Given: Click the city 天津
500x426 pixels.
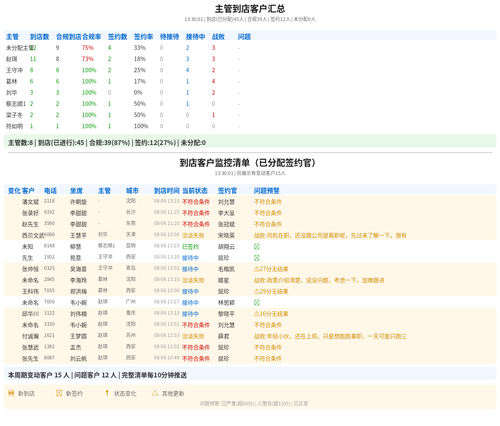Looking at the screenshot, I should pos(131,234).
